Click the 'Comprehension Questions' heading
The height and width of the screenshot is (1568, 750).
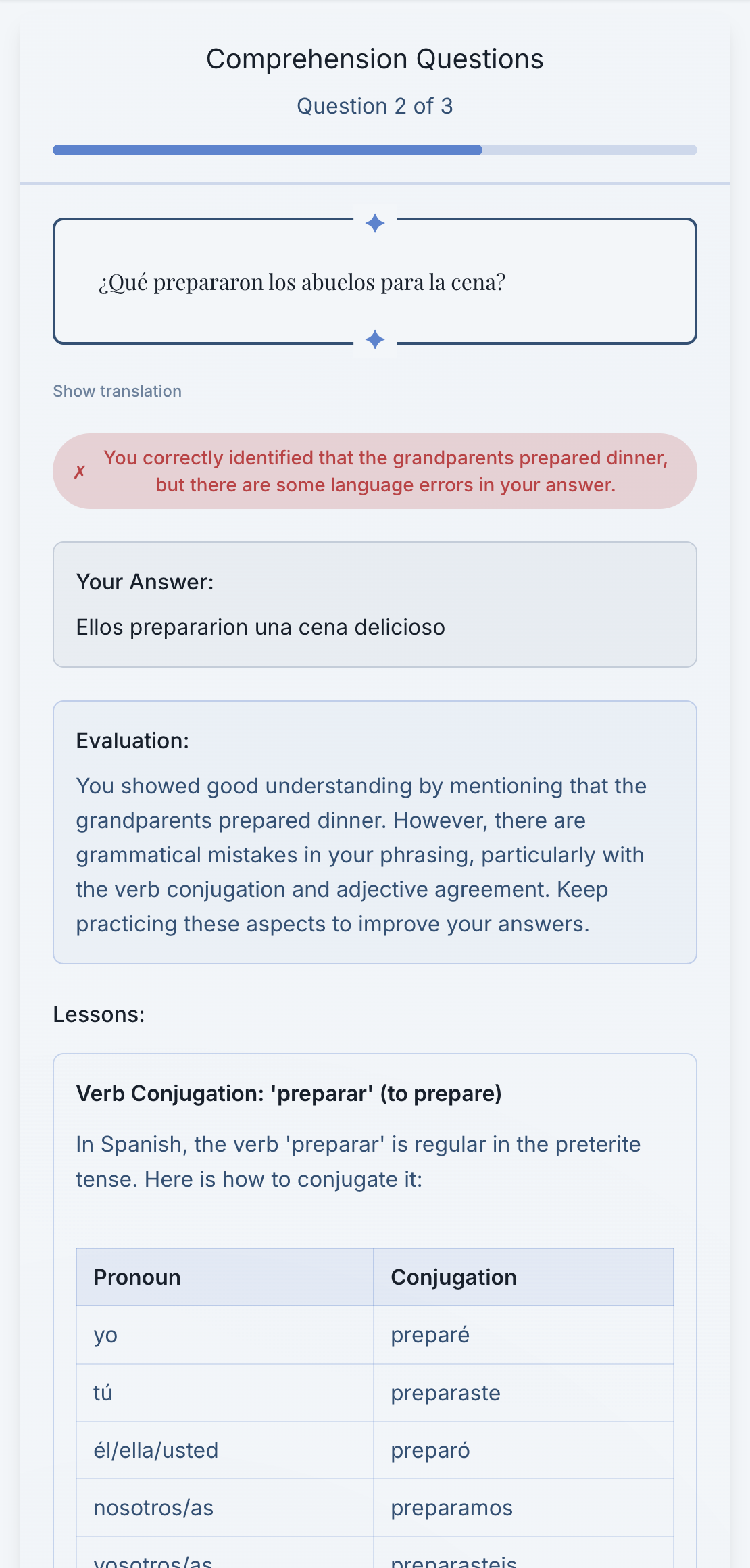(375, 59)
